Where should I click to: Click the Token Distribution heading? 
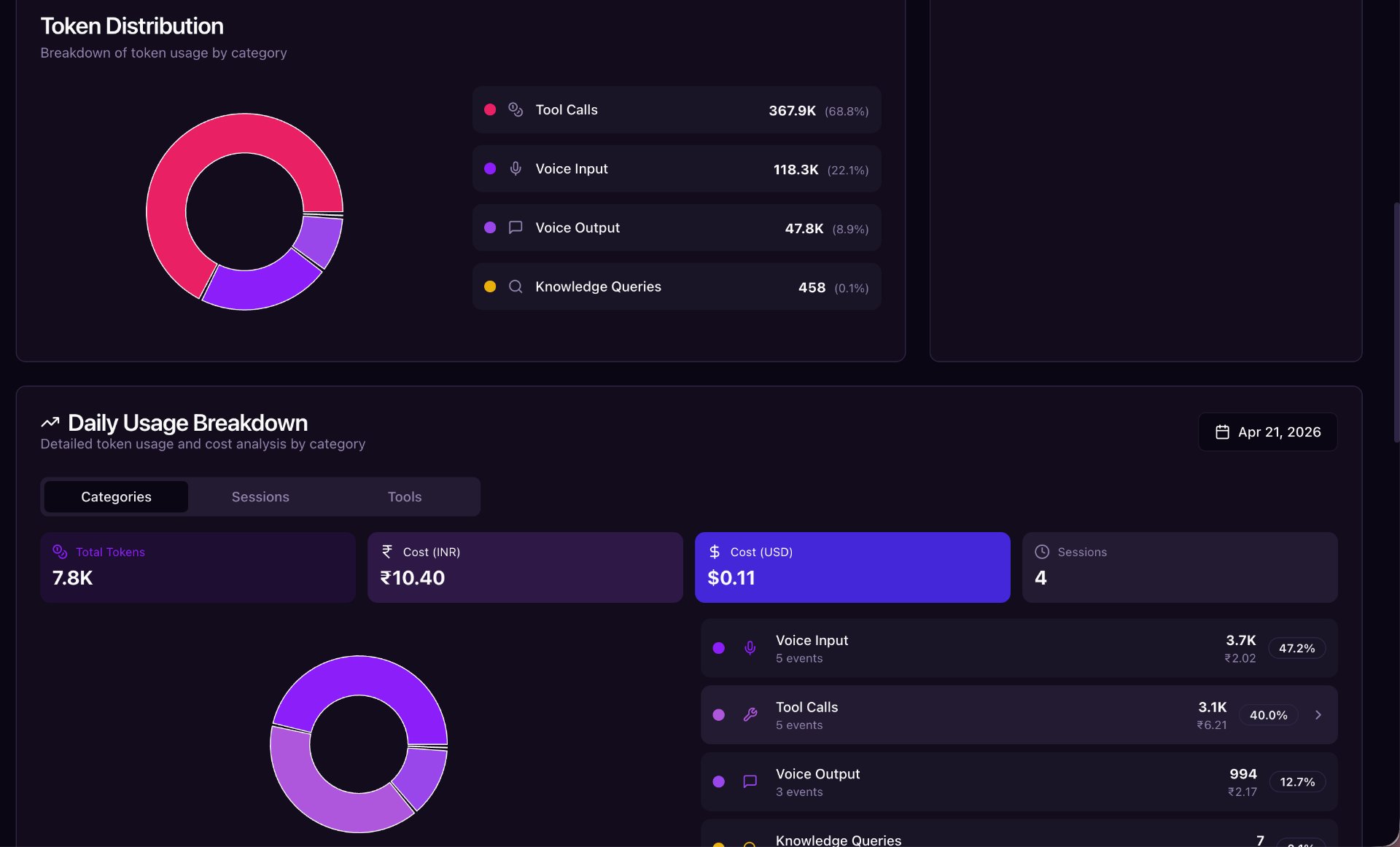(x=132, y=26)
